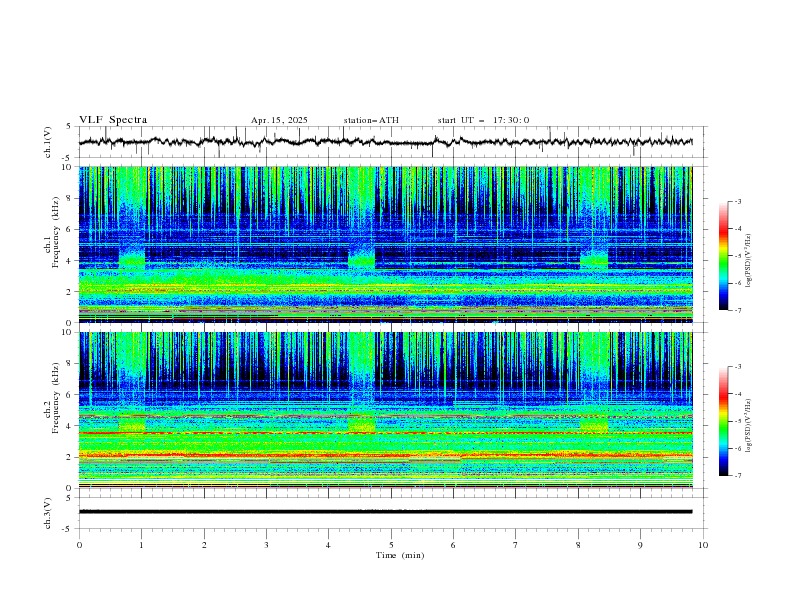Click the ch.1 voltage waveform trace
This screenshot has height=612, width=792.
385,142
